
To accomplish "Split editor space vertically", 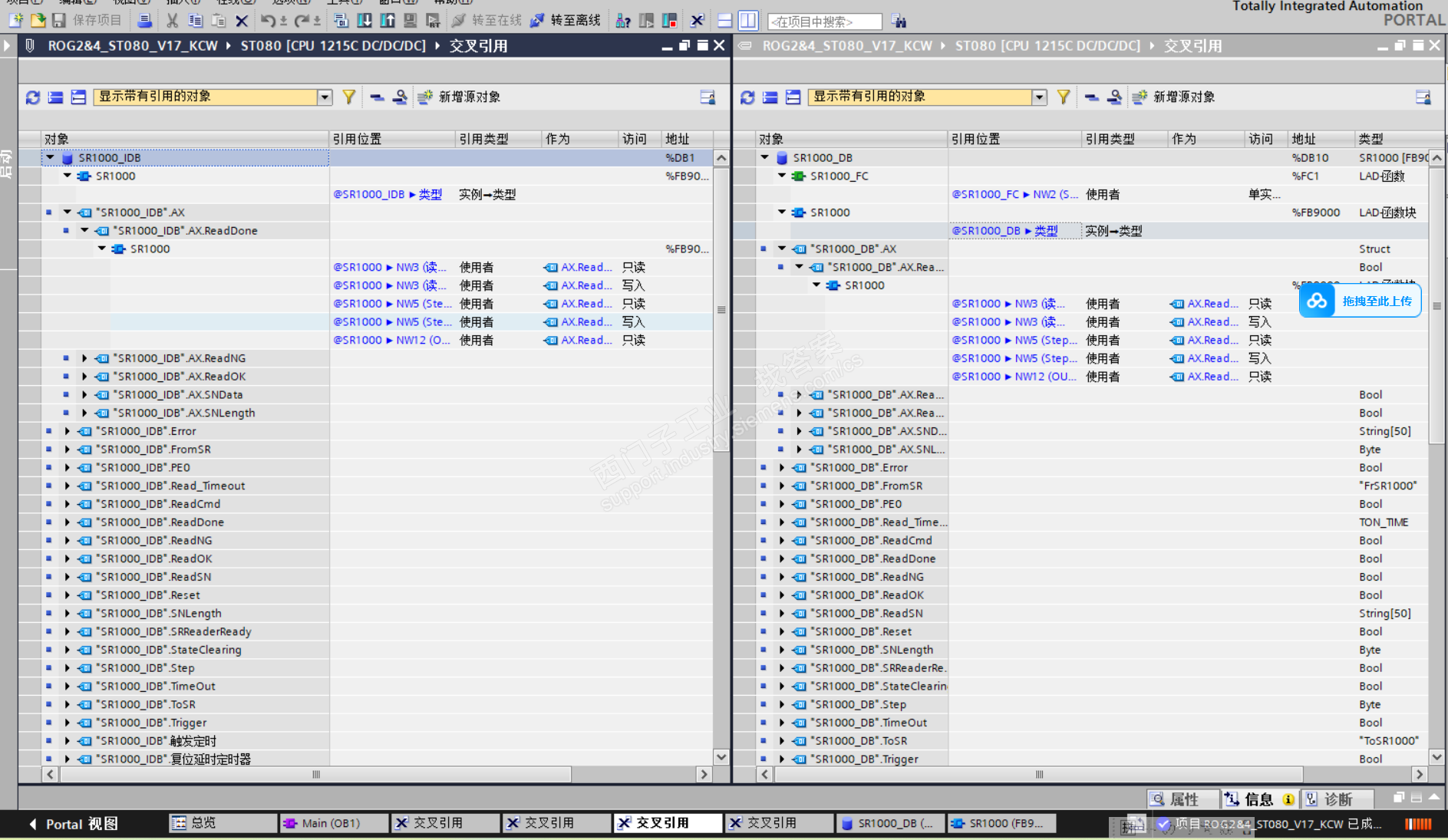I will pyautogui.click(x=748, y=21).
